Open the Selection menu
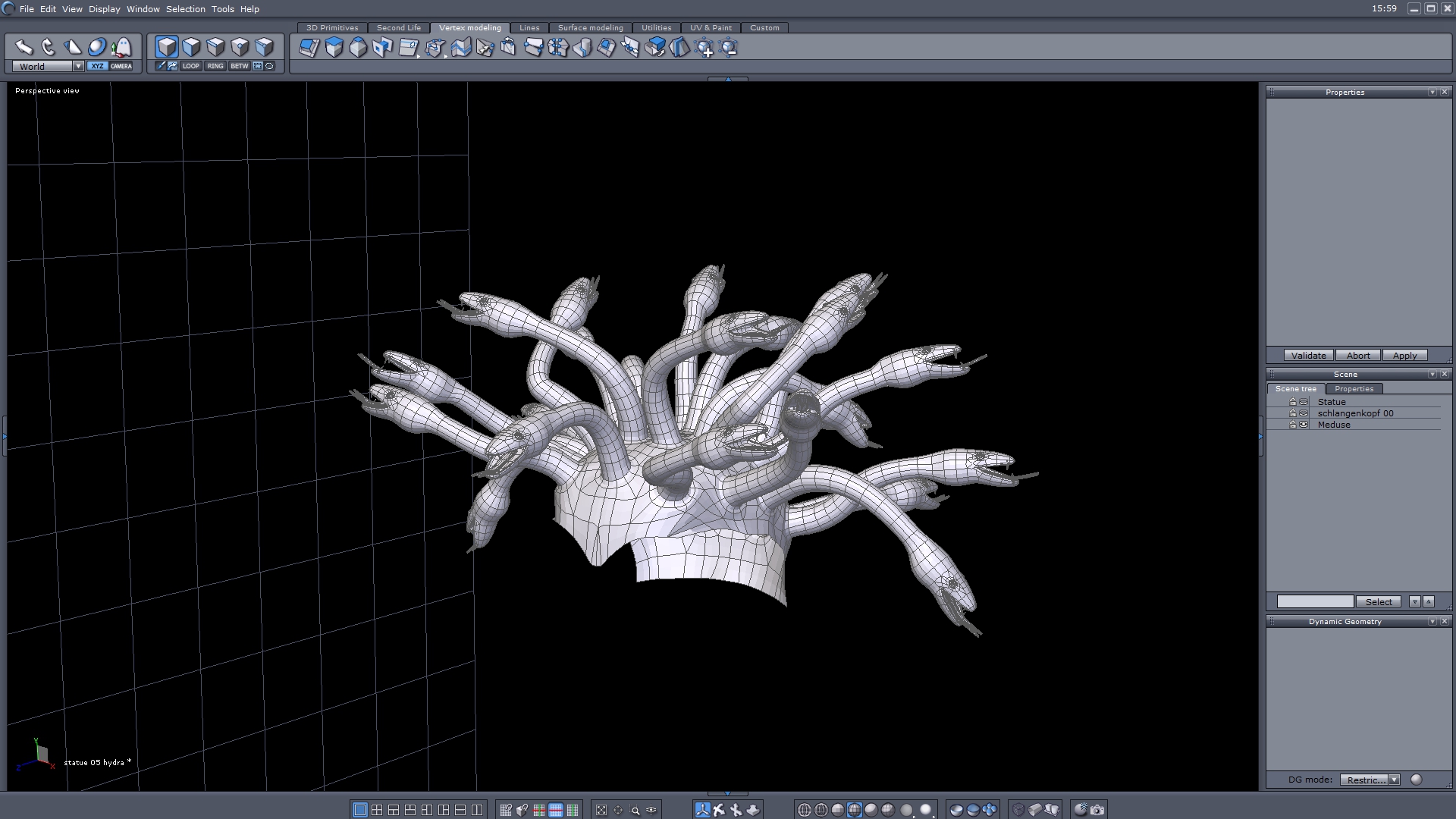 185,9
